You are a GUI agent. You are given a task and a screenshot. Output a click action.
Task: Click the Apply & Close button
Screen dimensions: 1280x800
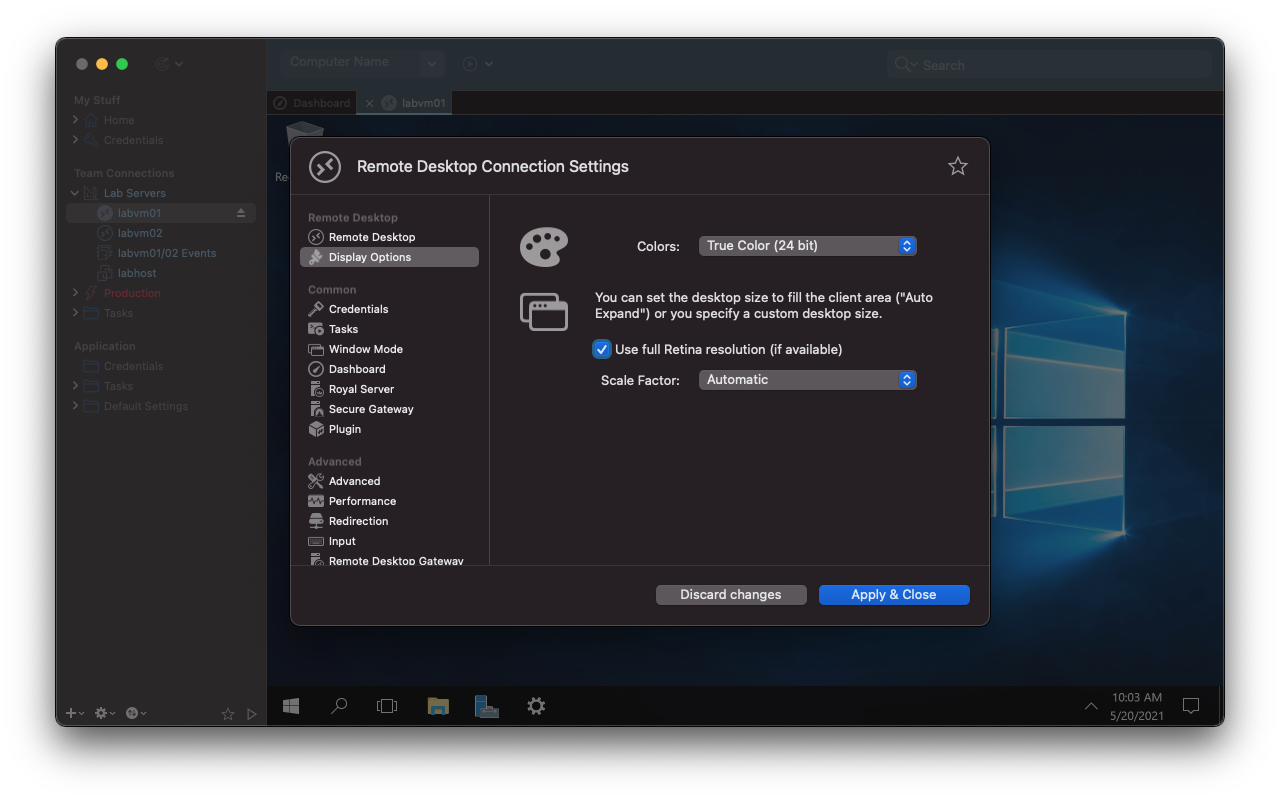click(x=893, y=594)
